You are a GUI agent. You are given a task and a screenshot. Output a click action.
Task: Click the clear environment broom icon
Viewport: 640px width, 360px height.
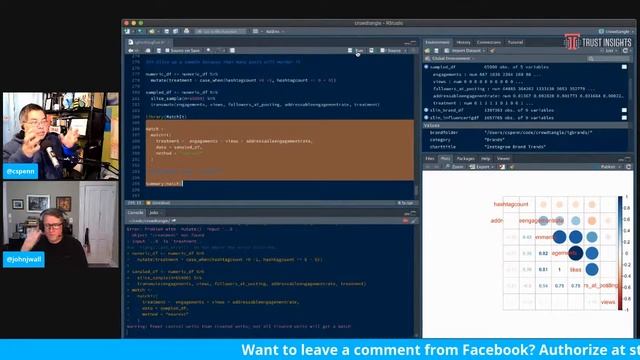(x=493, y=51)
